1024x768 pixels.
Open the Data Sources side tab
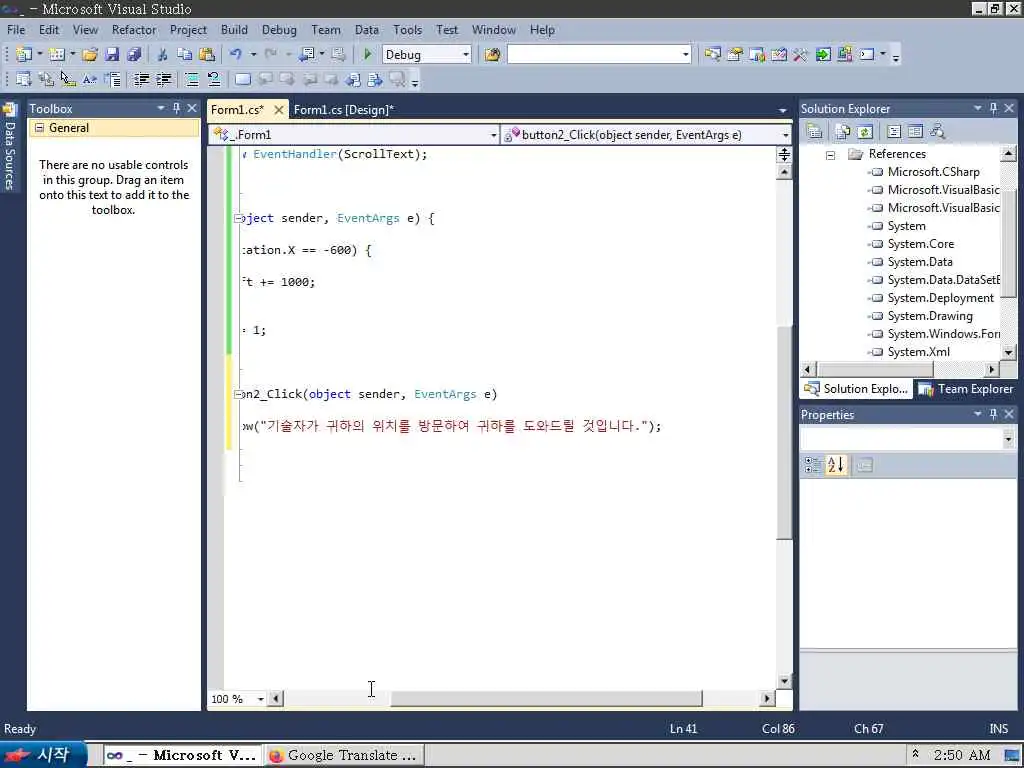point(10,148)
